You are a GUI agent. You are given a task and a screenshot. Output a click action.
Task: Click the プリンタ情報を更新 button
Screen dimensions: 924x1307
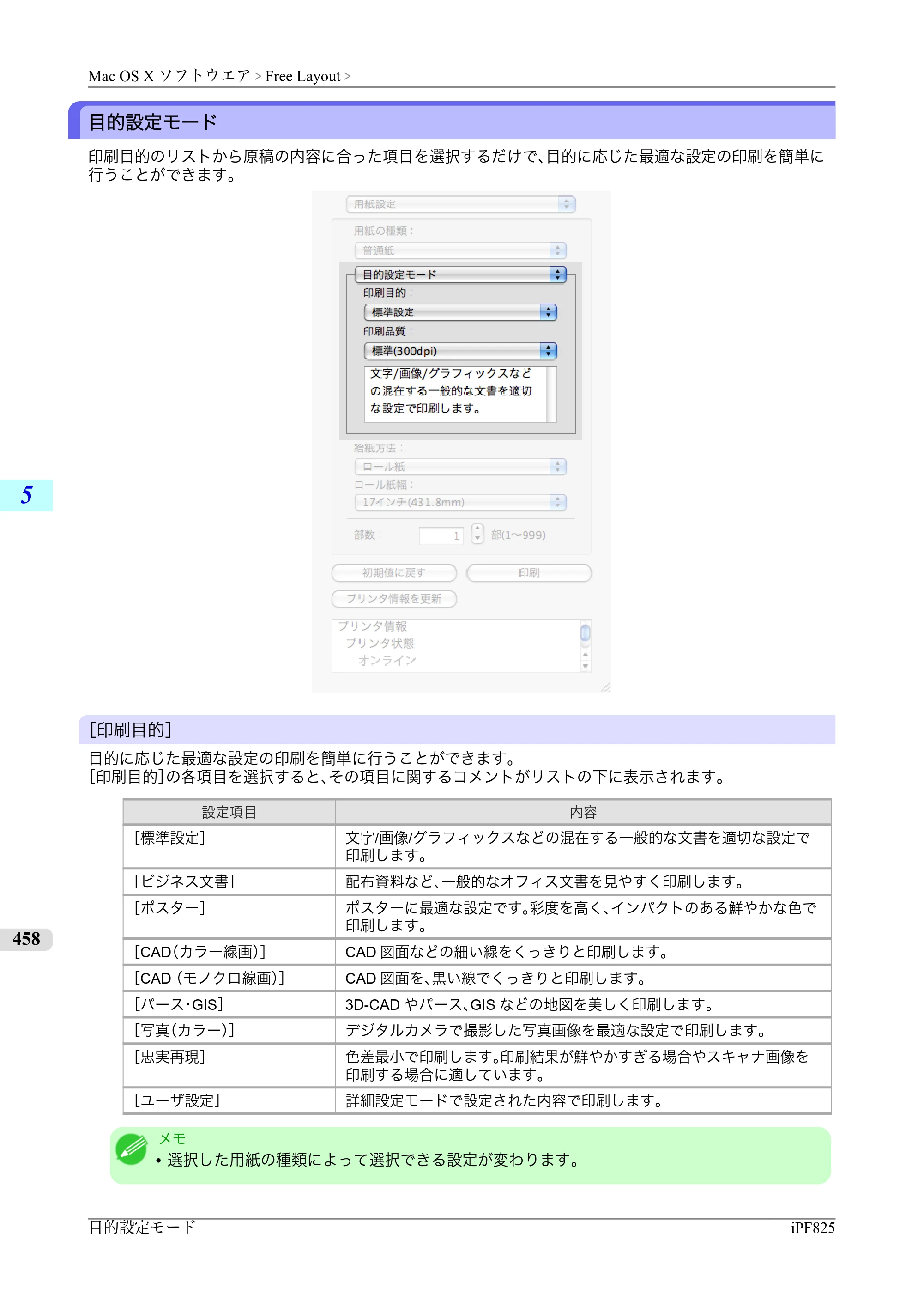[394, 599]
